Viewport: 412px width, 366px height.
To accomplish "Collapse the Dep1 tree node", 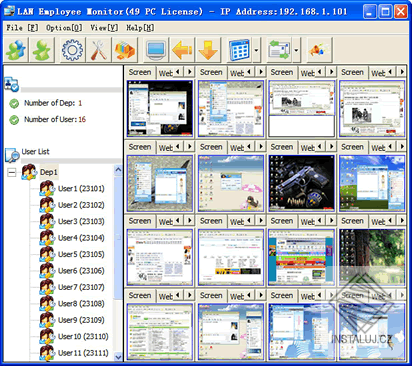I will click(x=12, y=172).
